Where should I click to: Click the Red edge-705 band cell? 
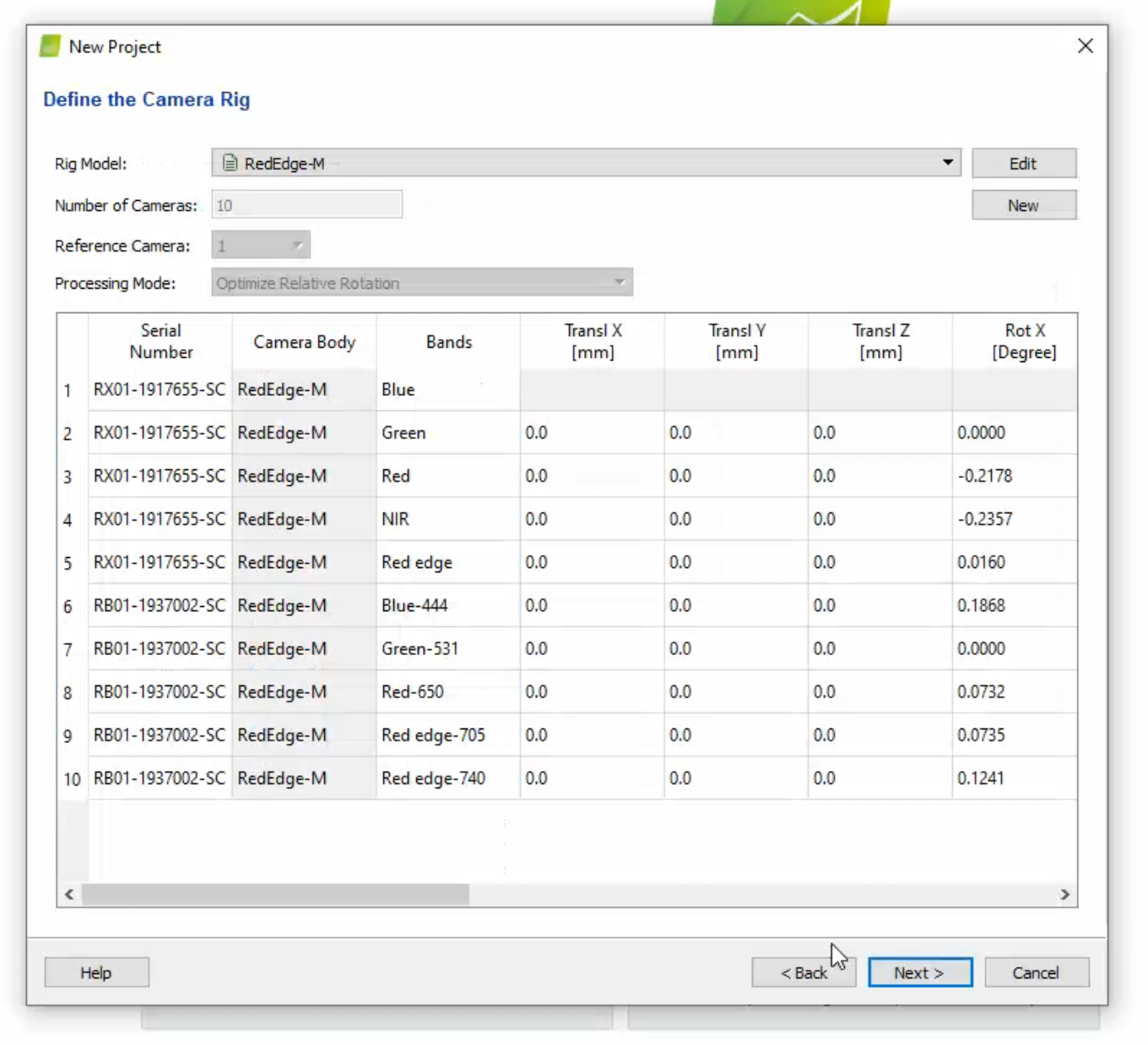pos(448,734)
